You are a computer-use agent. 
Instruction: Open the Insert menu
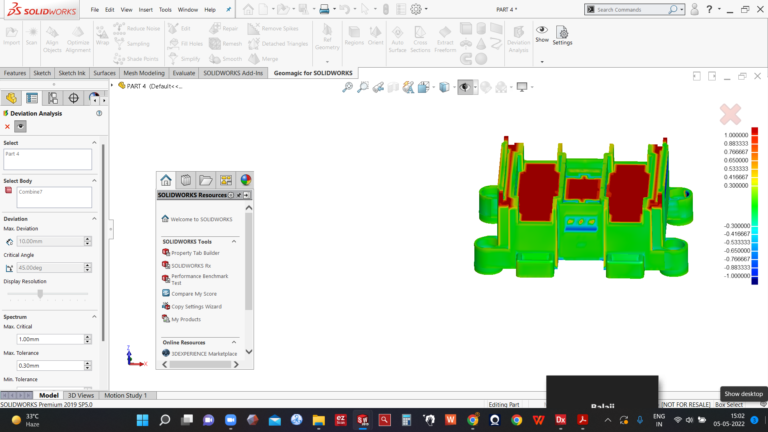tap(145, 9)
